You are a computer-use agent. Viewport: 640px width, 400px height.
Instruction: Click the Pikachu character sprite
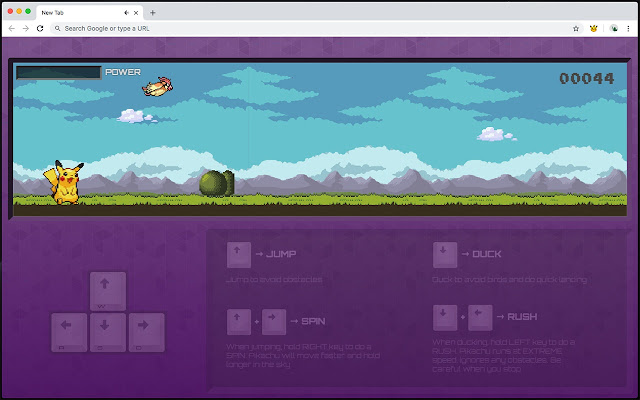[64, 182]
